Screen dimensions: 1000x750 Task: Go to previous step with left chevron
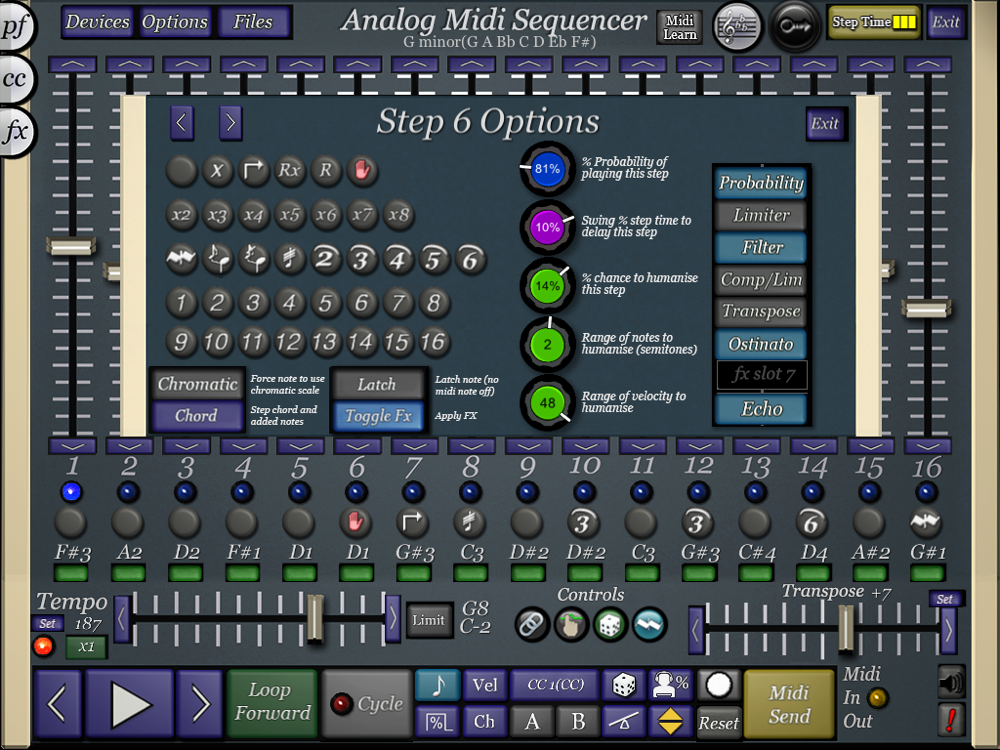click(181, 122)
